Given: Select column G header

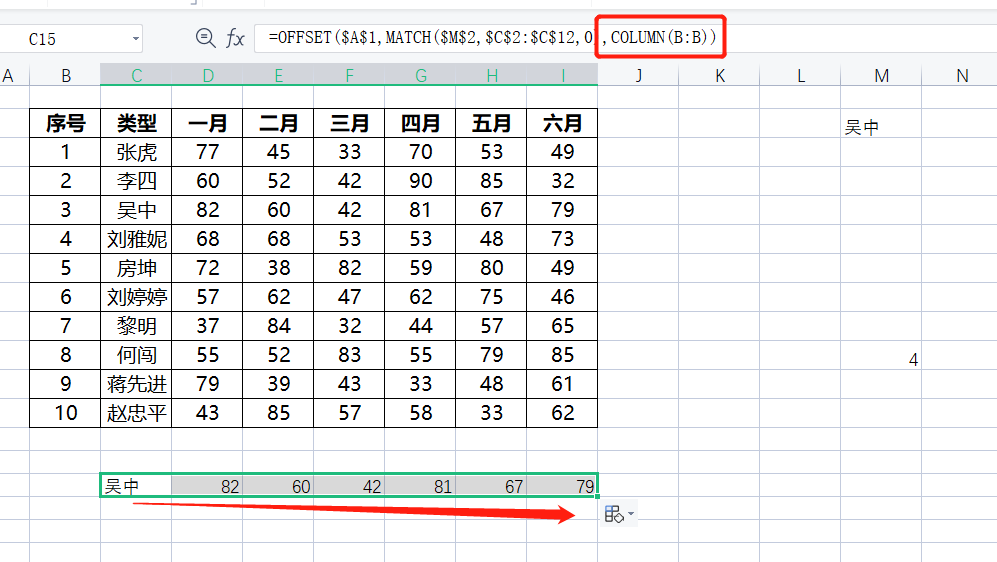Looking at the screenshot, I should (420, 76).
